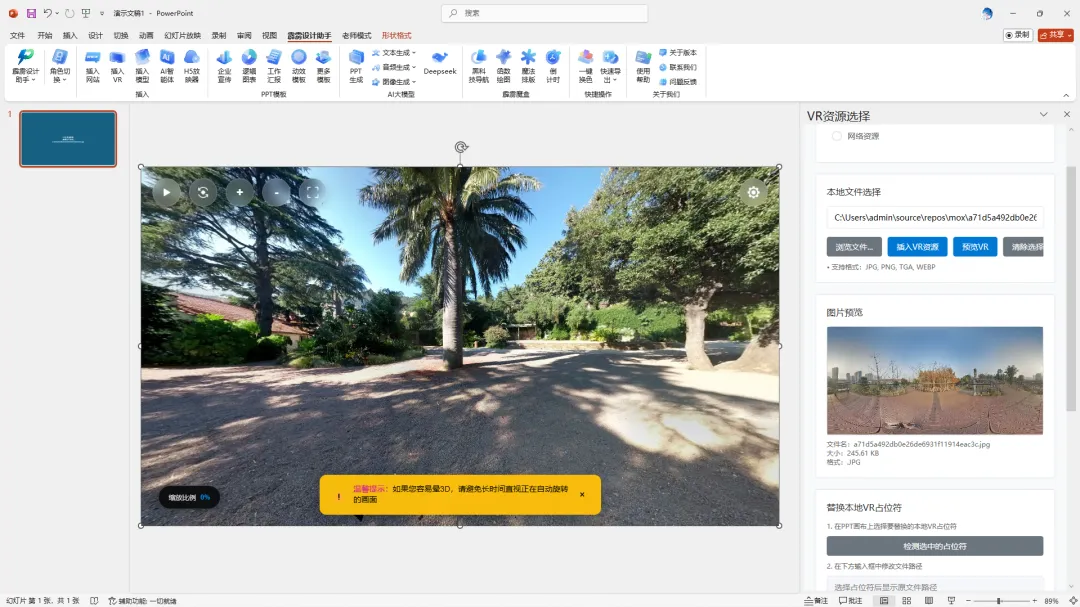Screen dimensions: 1080x607
Task: Adjust the zoom slider in status bar
Action: (x=999, y=601)
